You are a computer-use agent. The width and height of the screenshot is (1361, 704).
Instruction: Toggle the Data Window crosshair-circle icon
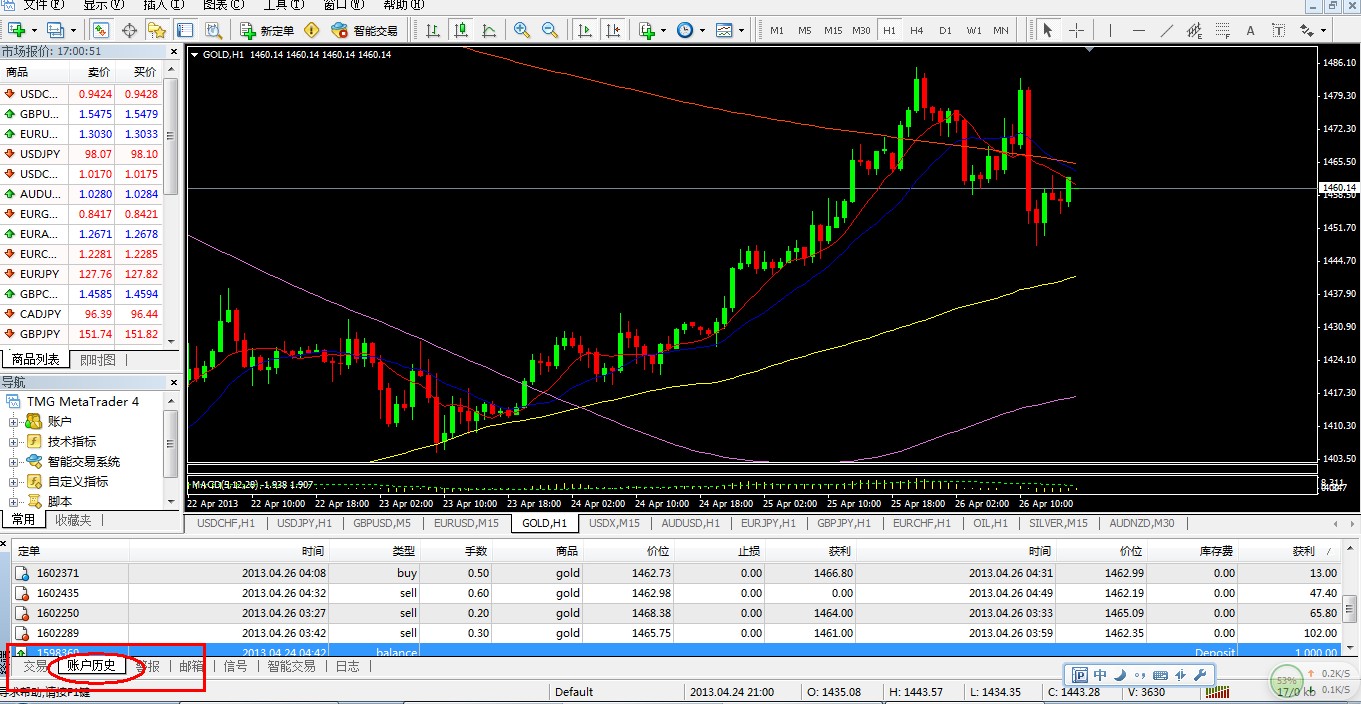pyautogui.click(x=129, y=30)
